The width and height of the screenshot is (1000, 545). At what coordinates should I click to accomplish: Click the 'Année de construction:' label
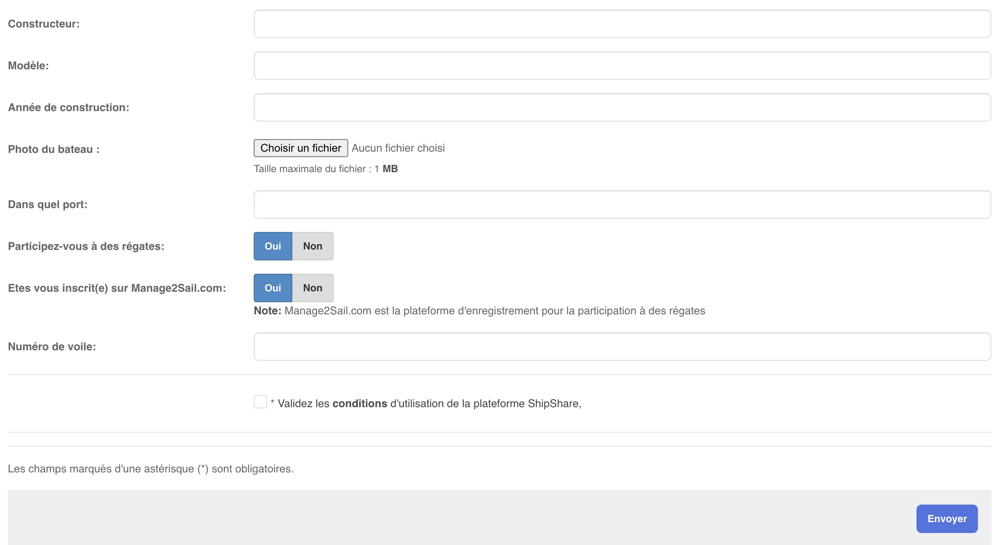click(x=68, y=108)
